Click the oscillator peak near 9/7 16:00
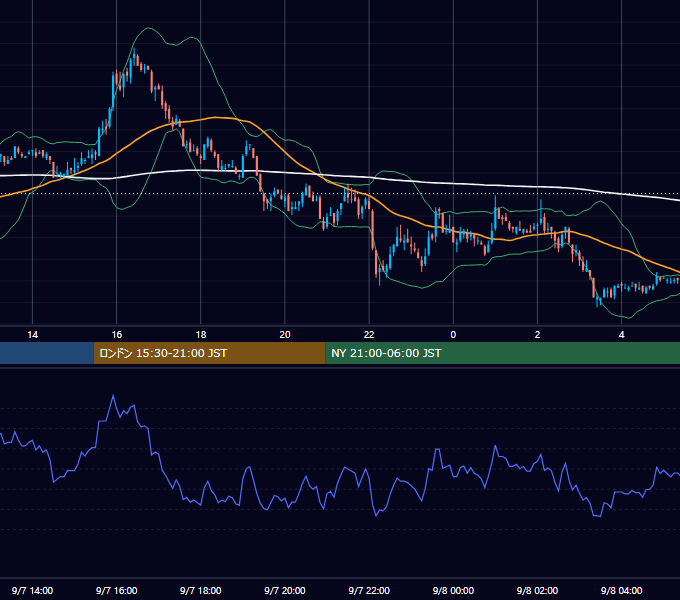 pos(113,396)
